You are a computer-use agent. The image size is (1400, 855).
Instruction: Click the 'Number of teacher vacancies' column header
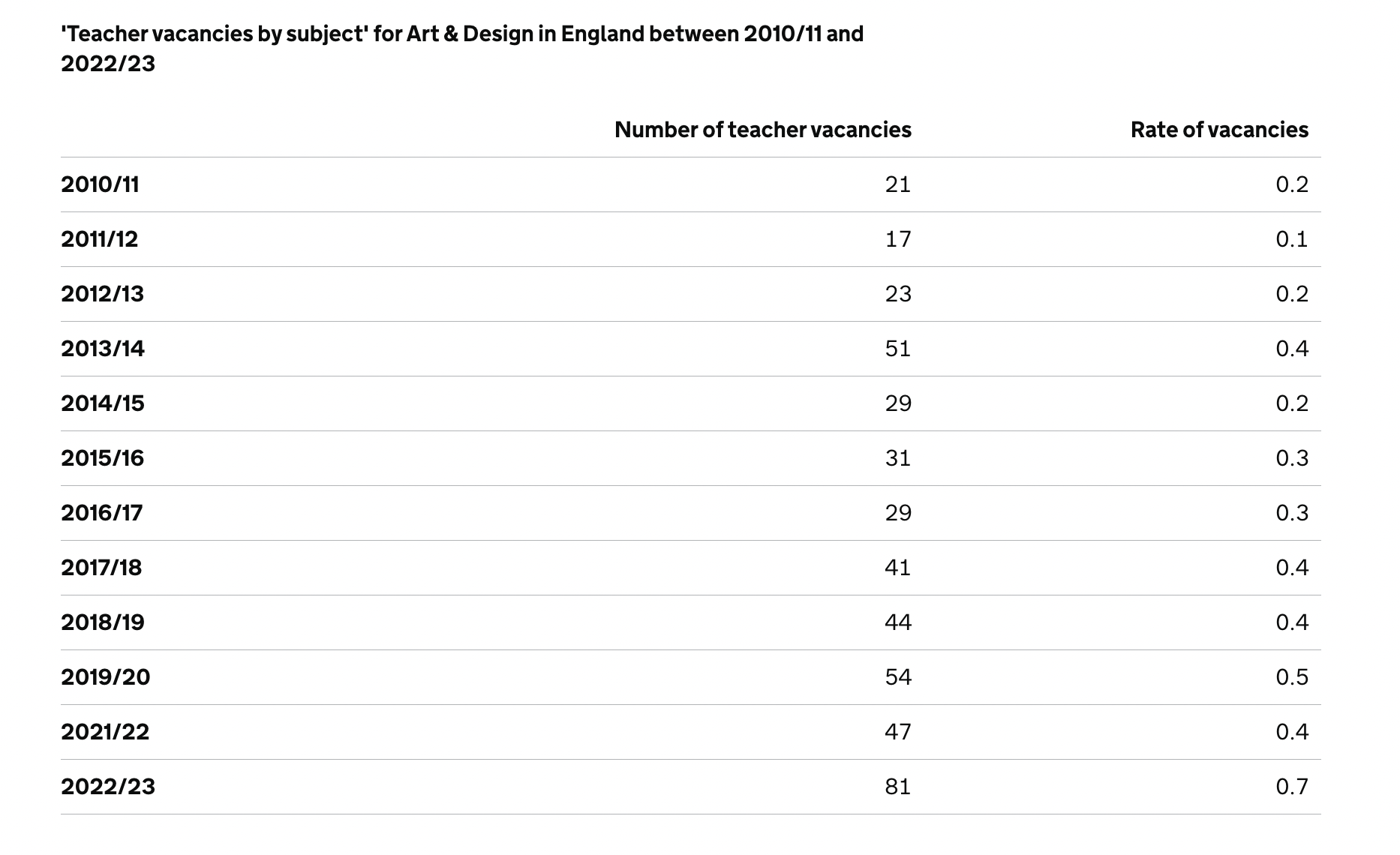[762, 130]
